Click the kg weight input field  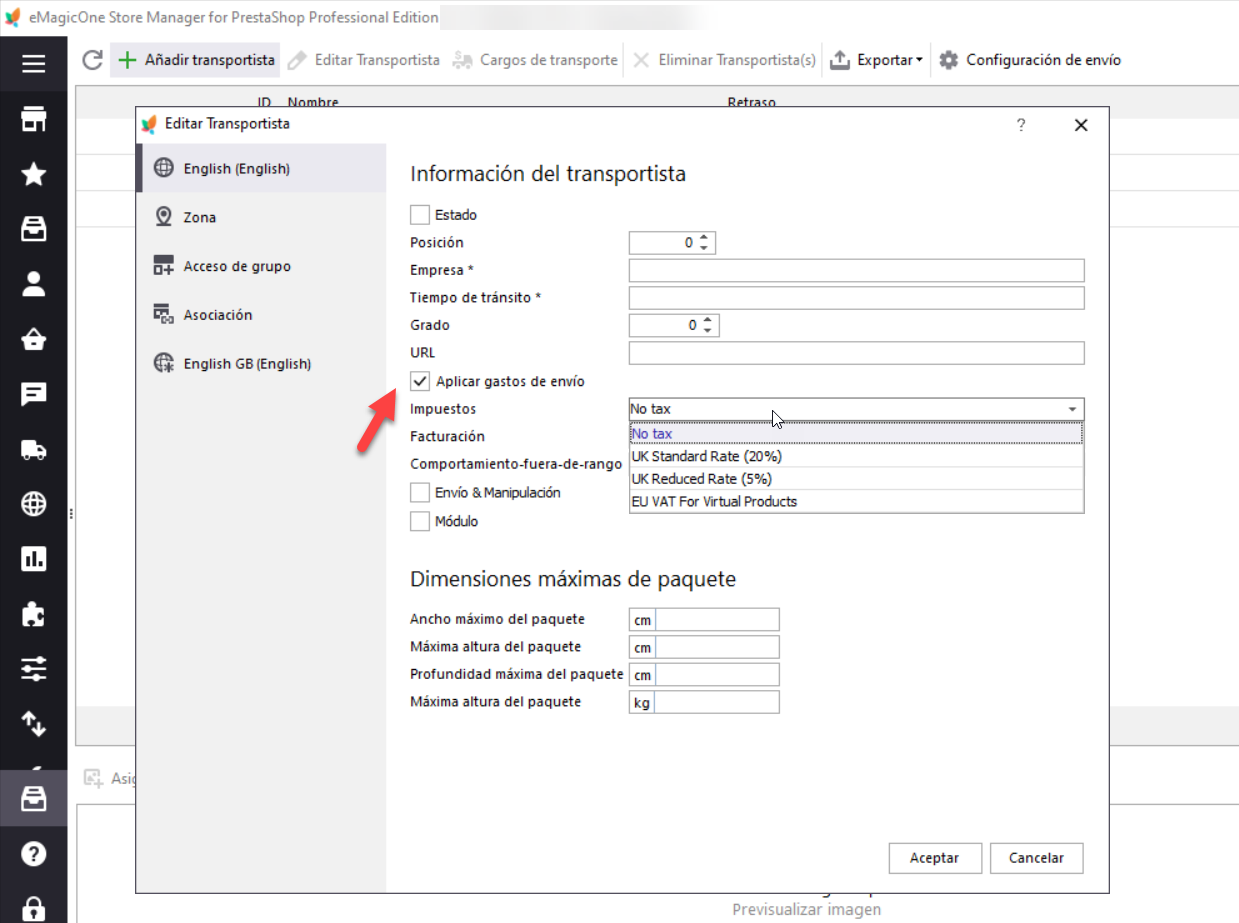point(717,702)
